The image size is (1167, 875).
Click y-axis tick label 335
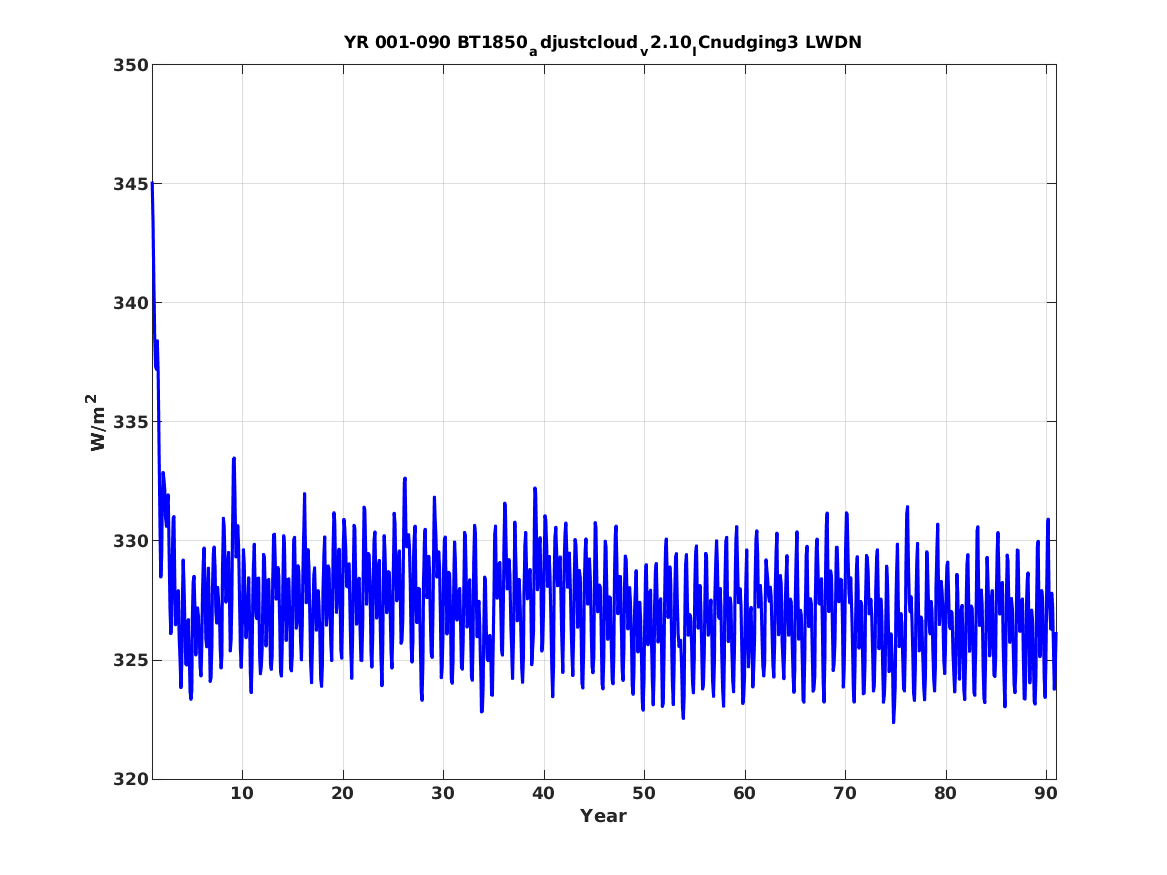[131, 422]
